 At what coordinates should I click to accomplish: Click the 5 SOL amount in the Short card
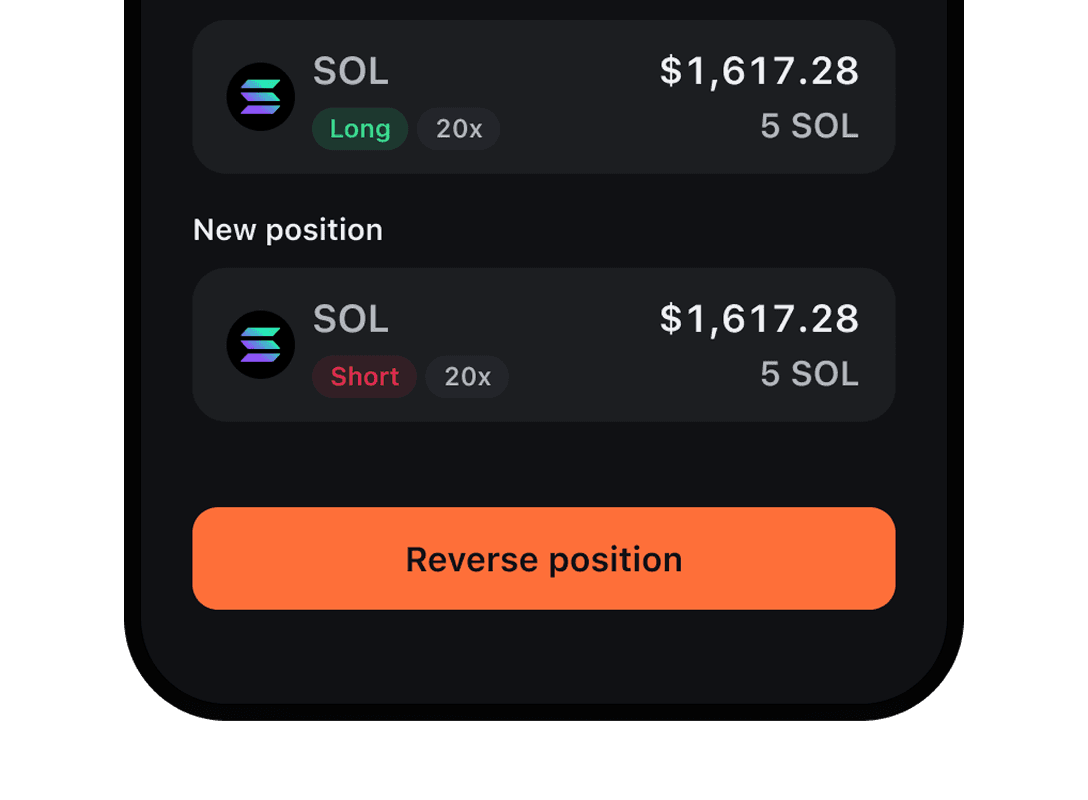(x=809, y=374)
